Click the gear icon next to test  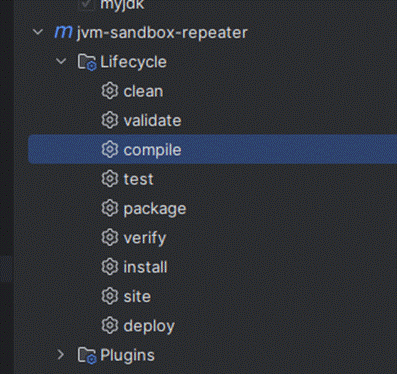pyautogui.click(x=110, y=179)
